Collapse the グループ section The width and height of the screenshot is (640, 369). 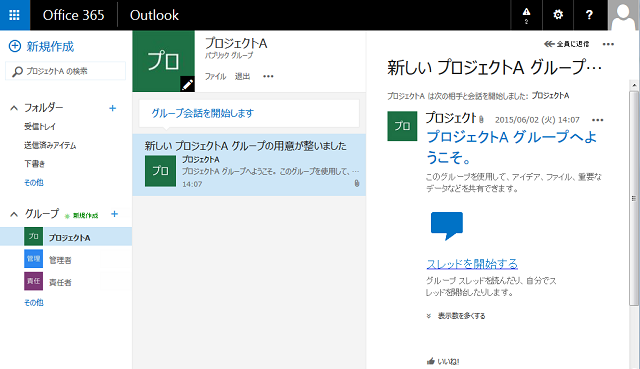pyautogui.click(x=14, y=214)
